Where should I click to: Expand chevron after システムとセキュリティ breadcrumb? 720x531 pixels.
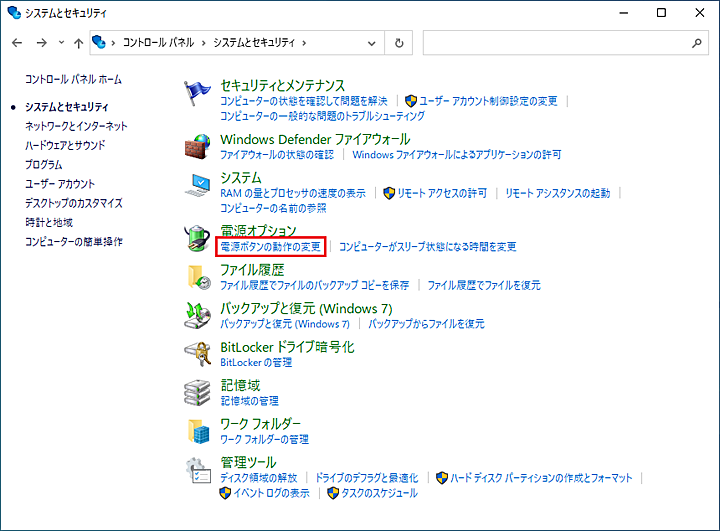tap(304, 43)
